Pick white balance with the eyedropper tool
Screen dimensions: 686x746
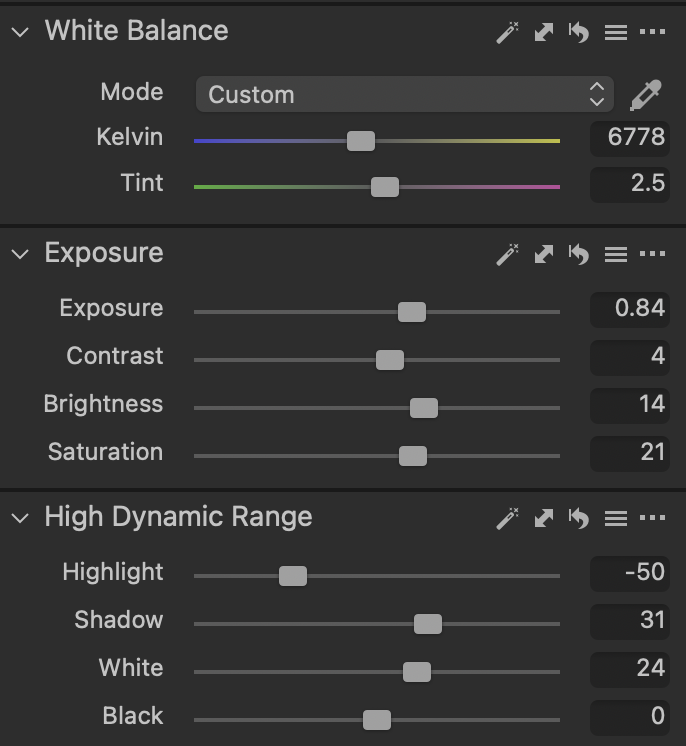pos(646,95)
